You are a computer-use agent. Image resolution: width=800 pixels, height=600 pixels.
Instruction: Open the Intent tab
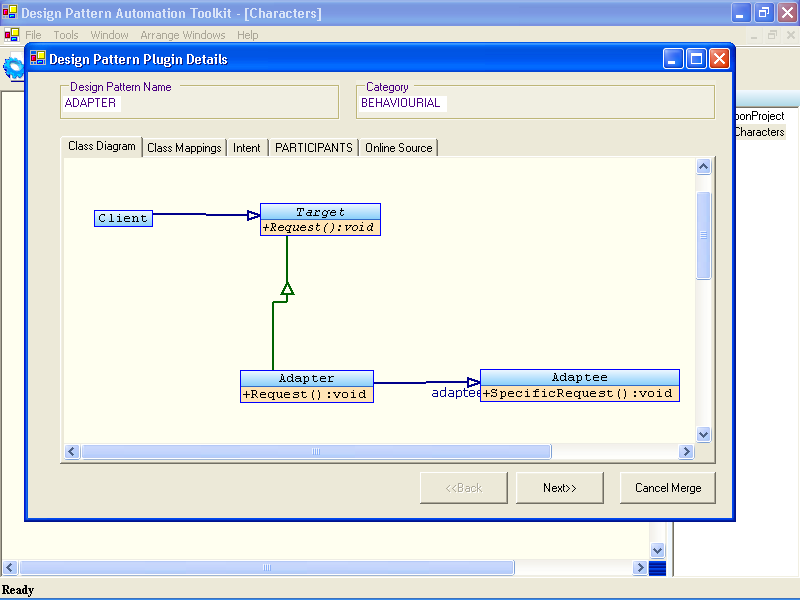click(x=247, y=148)
